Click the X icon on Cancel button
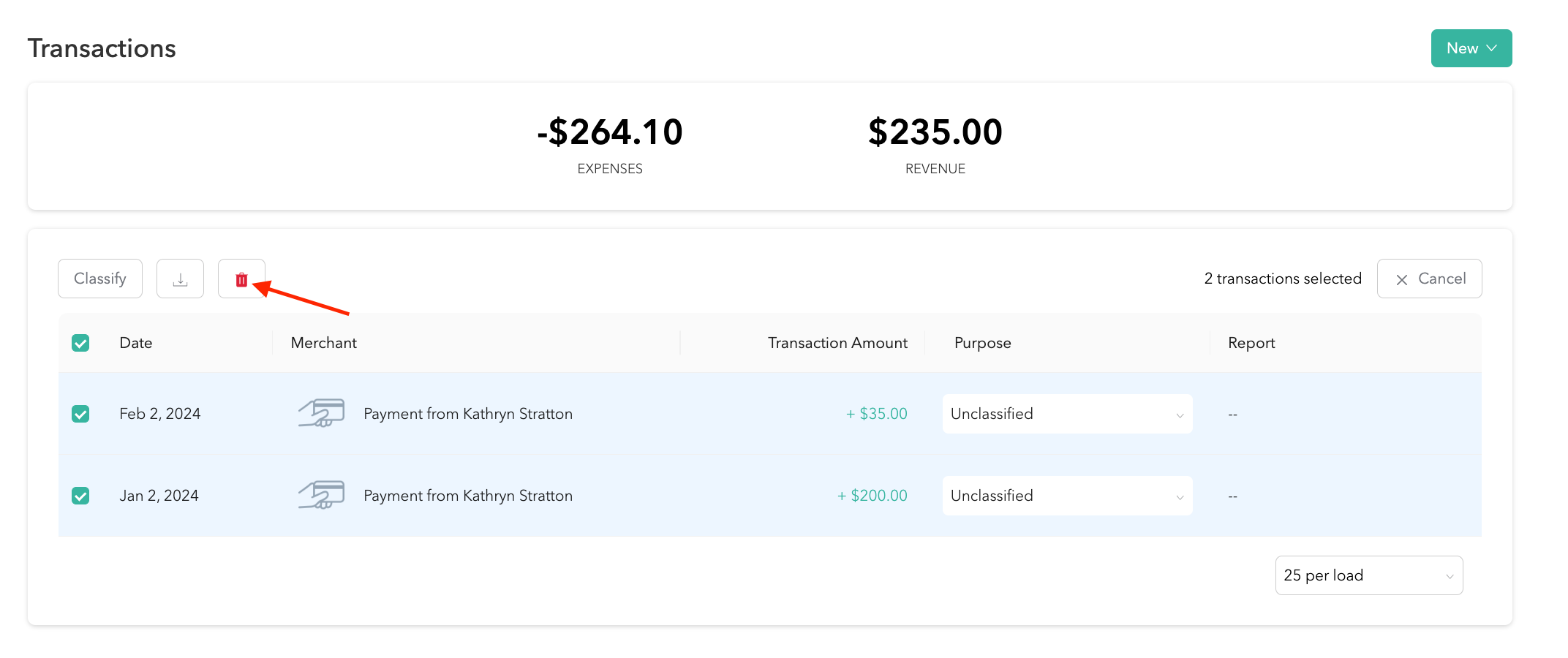1568x658 pixels. click(x=1401, y=279)
